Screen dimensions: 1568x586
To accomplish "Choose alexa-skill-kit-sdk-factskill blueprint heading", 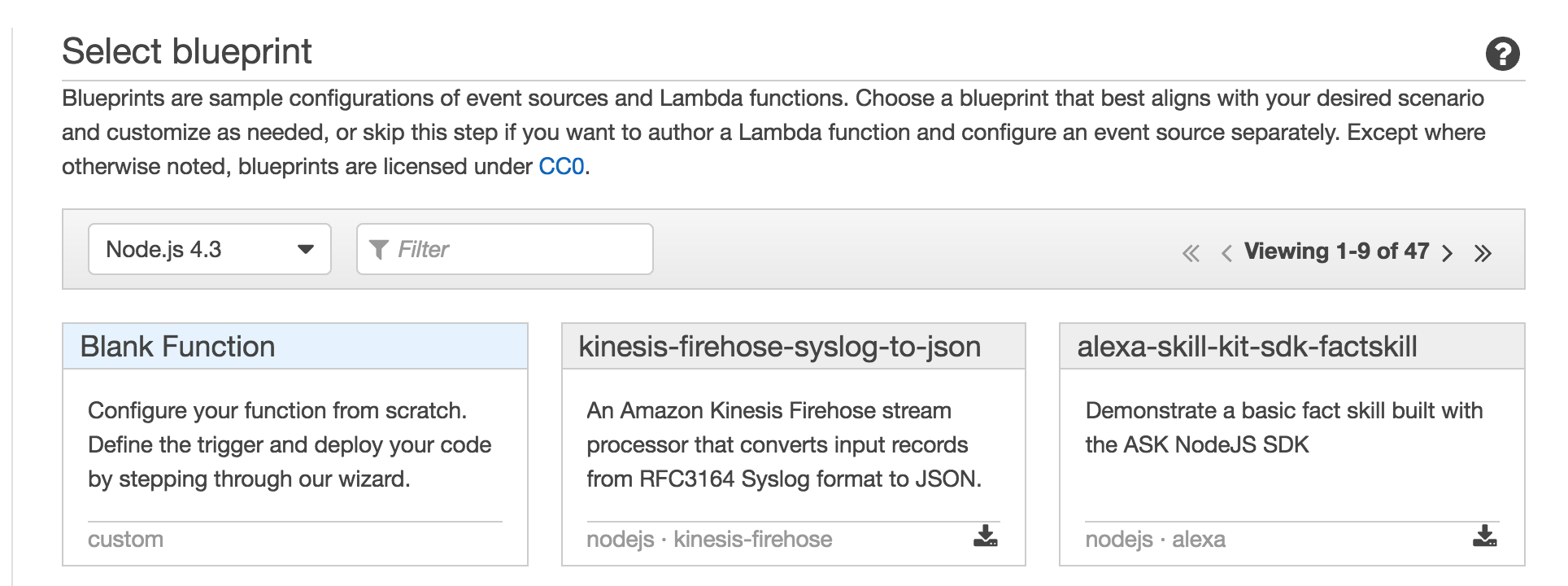I will (1247, 347).
